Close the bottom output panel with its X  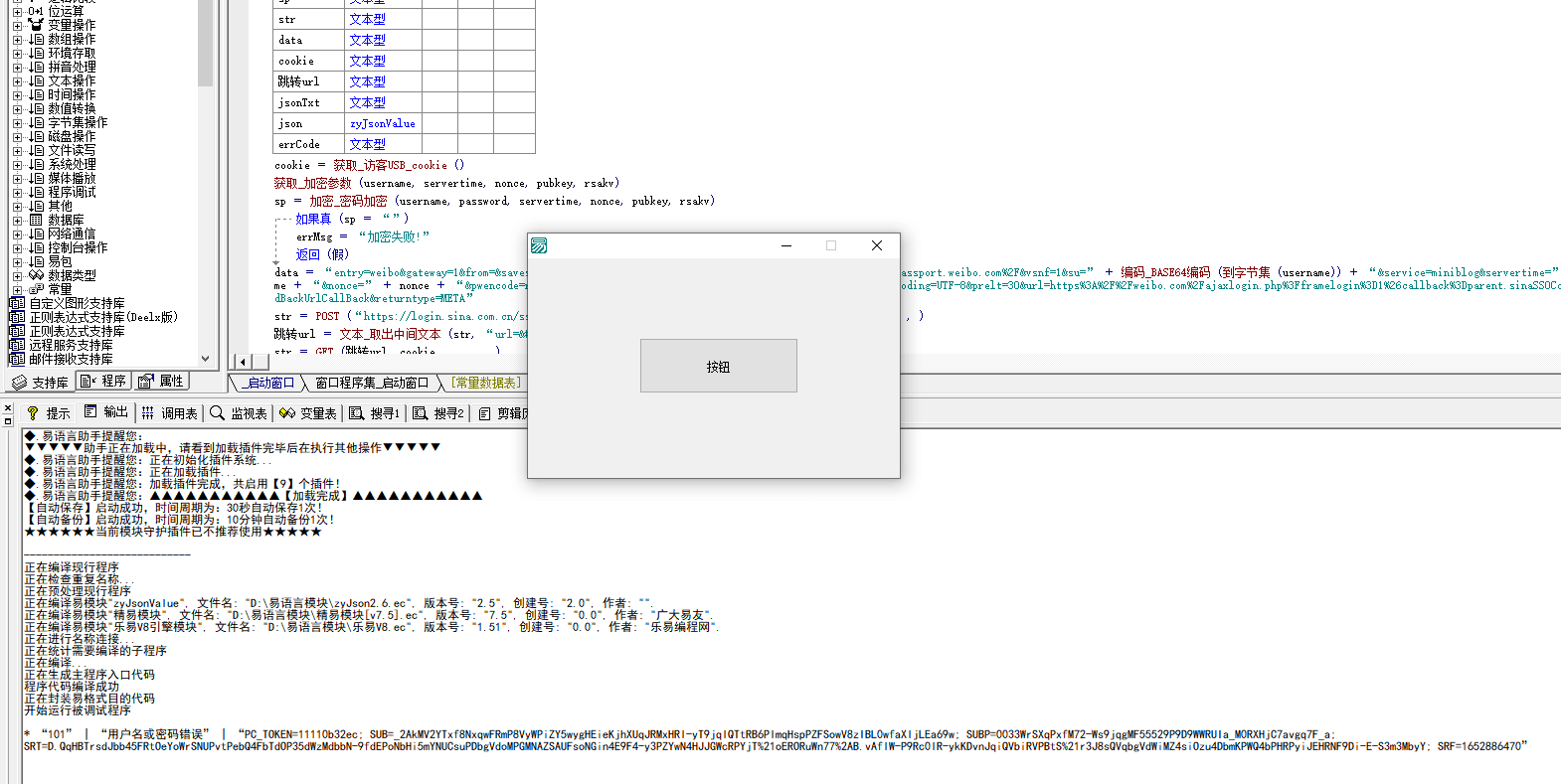[7, 408]
